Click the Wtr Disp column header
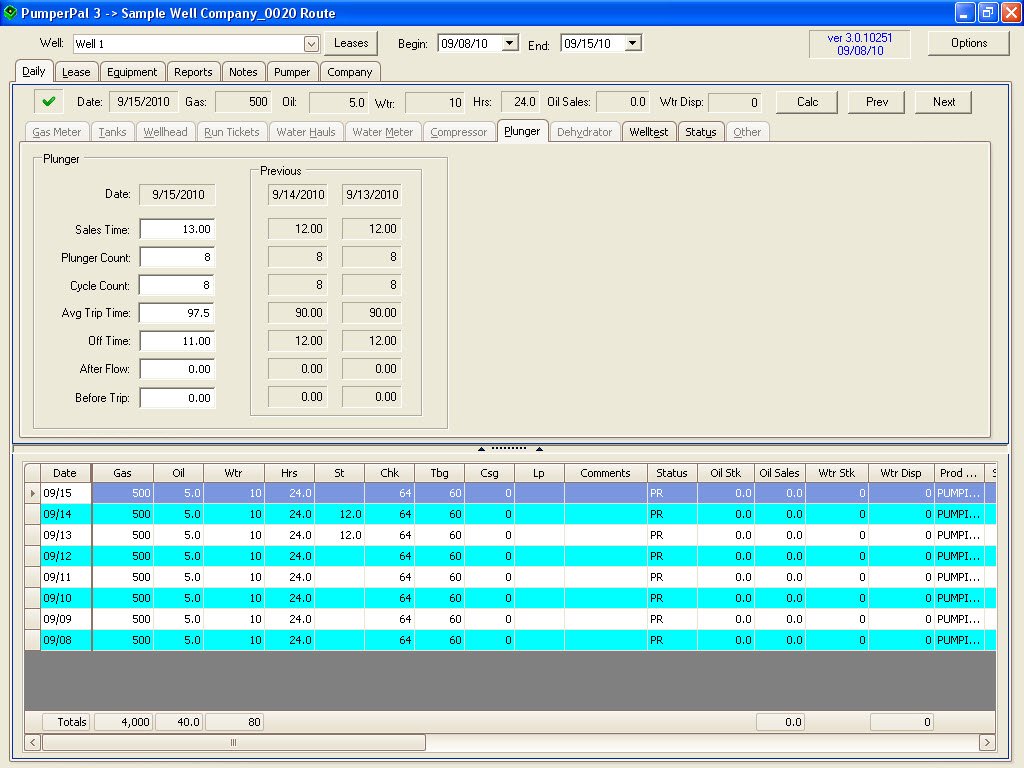Image resolution: width=1024 pixels, height=768 pixels. [901, 473]
